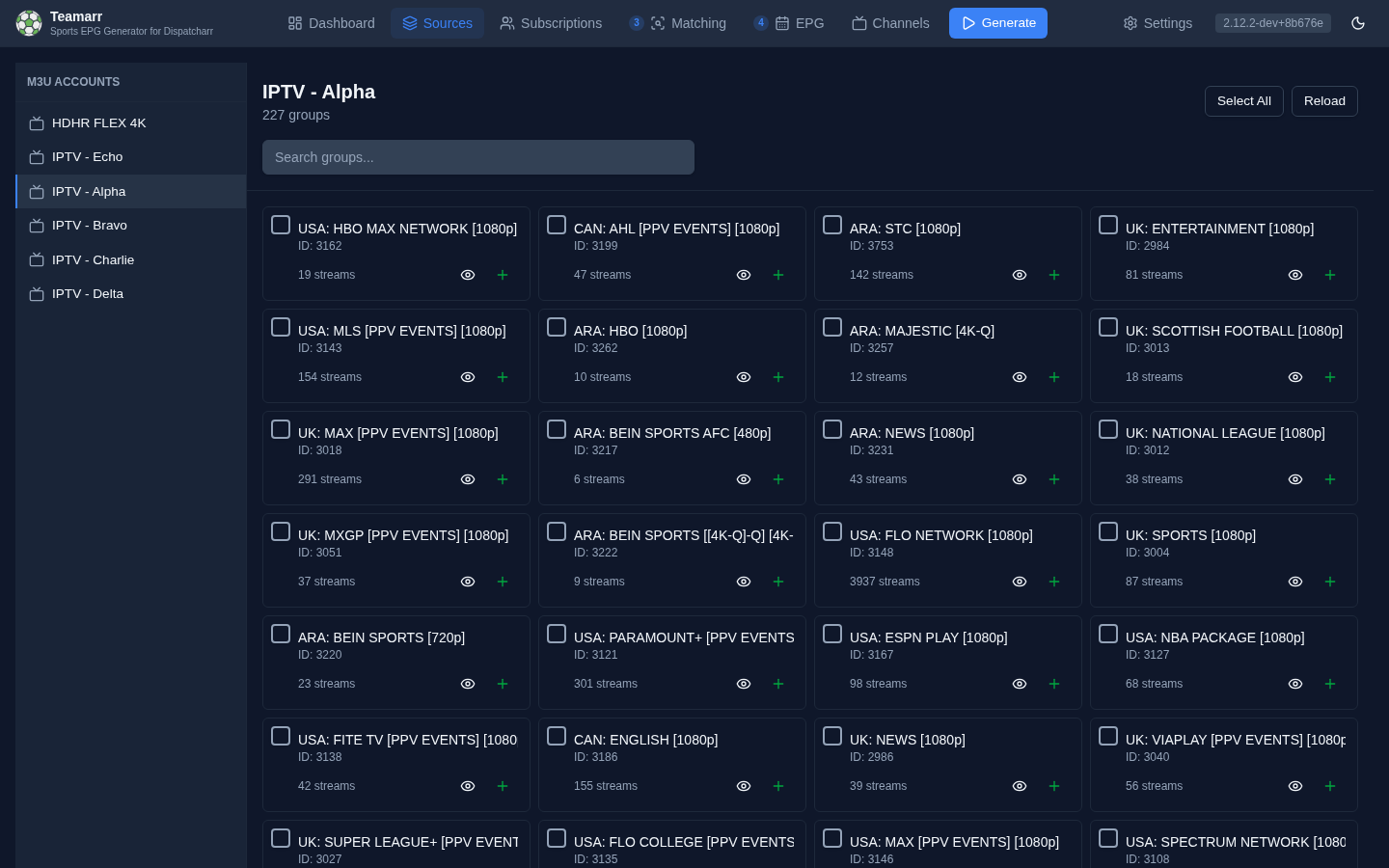The height and width of the screenshot is (868, 1389).
Task: Add ARA: BEIN SPORTS AFC group with plus
Action: [778, 479]
